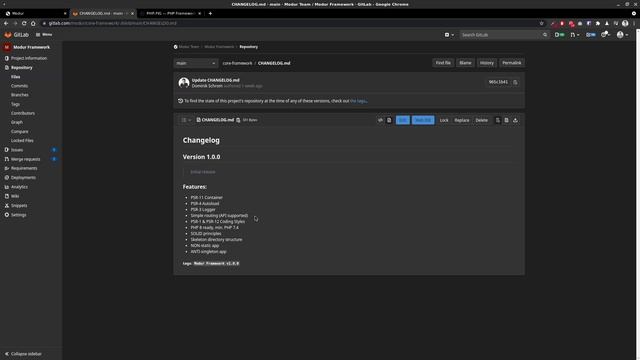Click the Blame button
Image resolution: width=640 pixels, height=360 pixels.
pyautogui.click(x=465, y=63)
